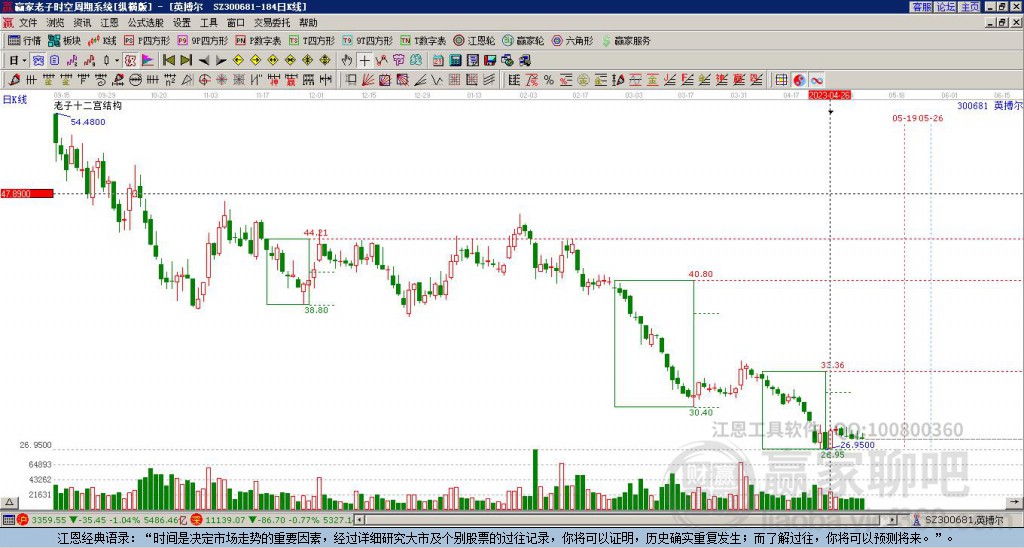
Task: Open the 帮助 menu
Action: (308, 23)
